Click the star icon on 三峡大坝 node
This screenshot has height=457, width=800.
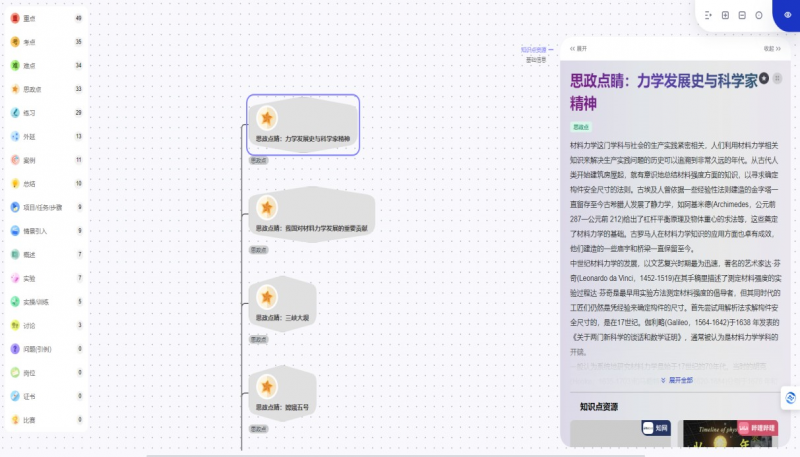pos(267,296)
